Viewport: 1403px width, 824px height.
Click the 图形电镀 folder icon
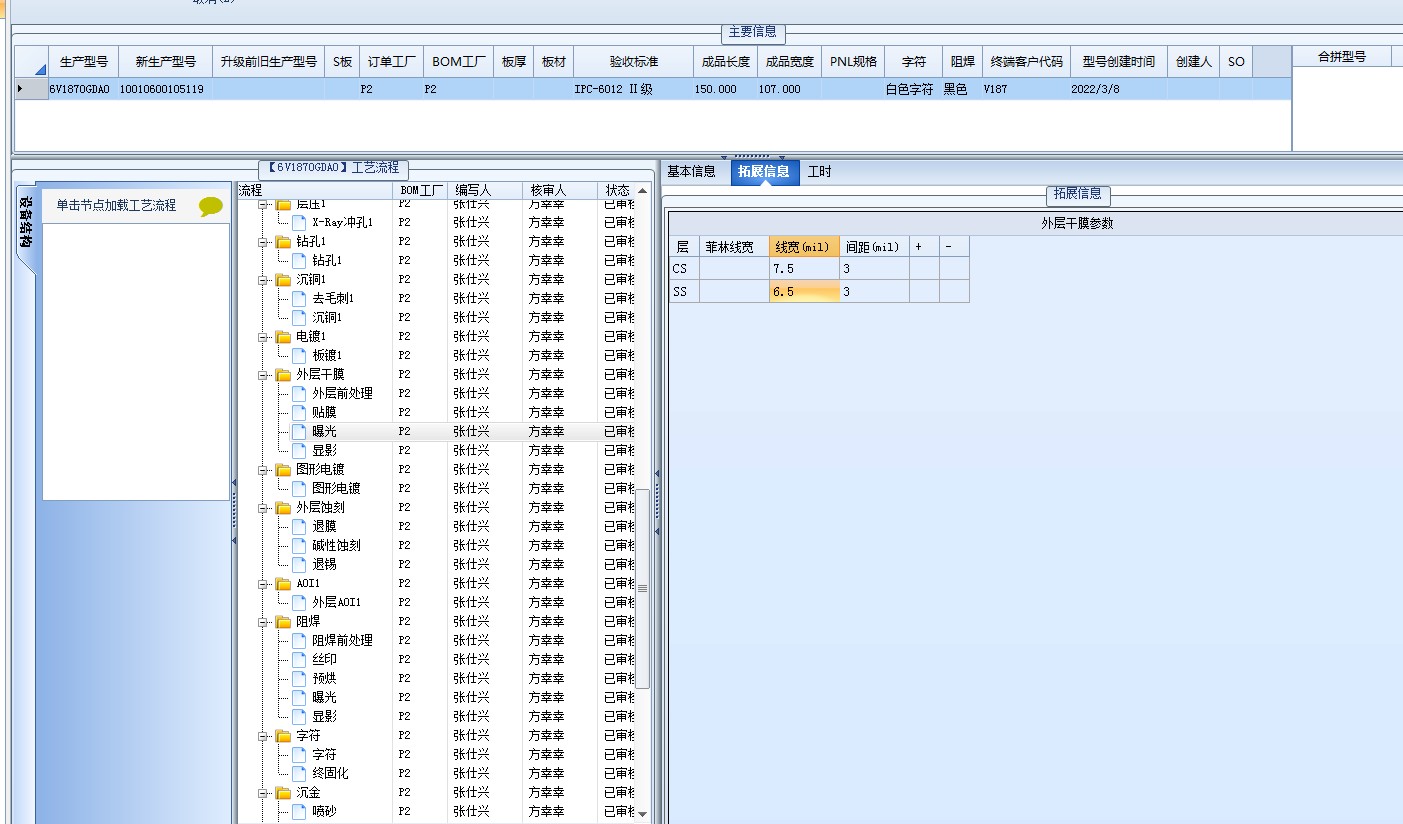click(x=283, y=470)
